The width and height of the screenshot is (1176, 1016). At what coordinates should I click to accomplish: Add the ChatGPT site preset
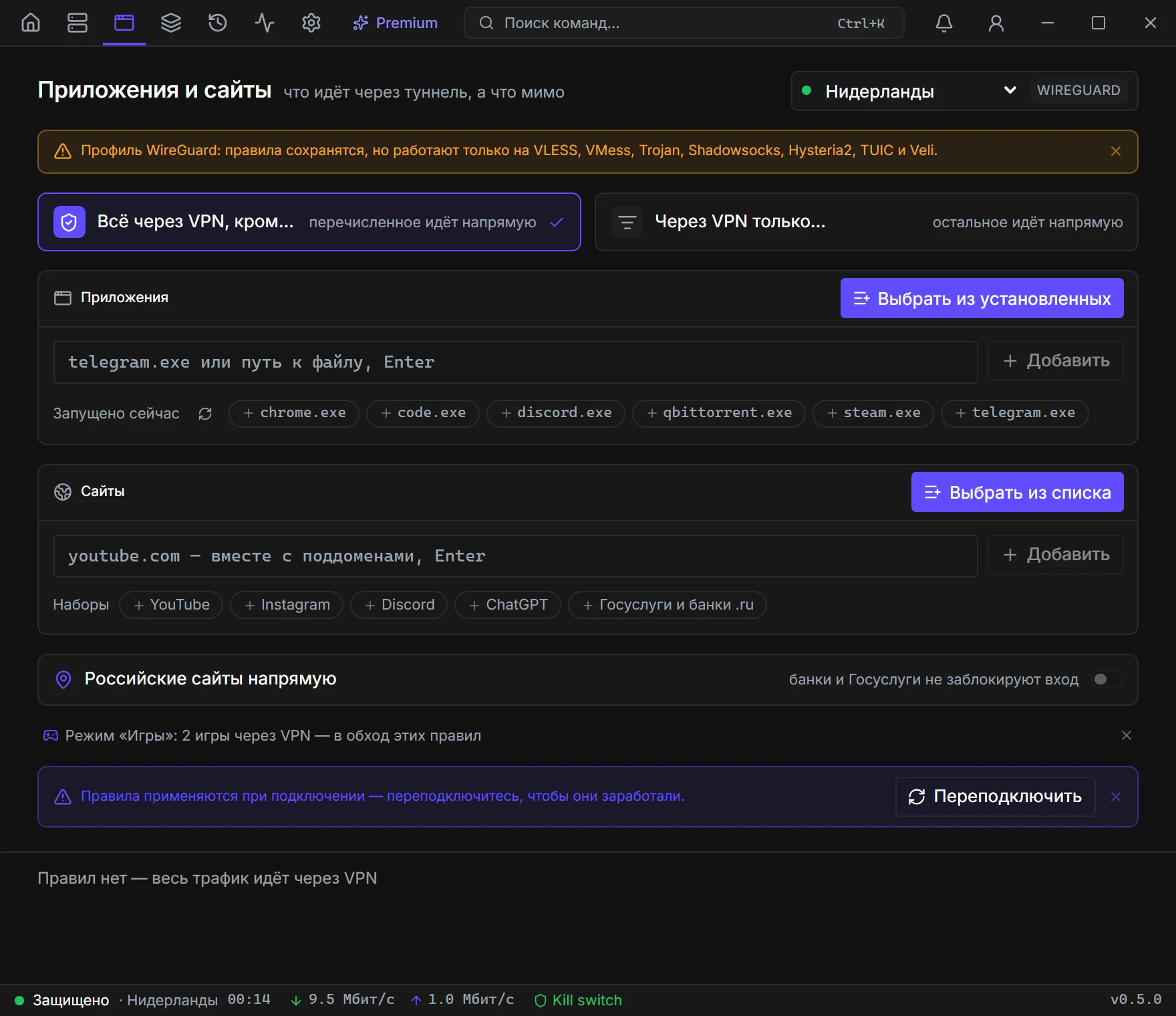508,605
